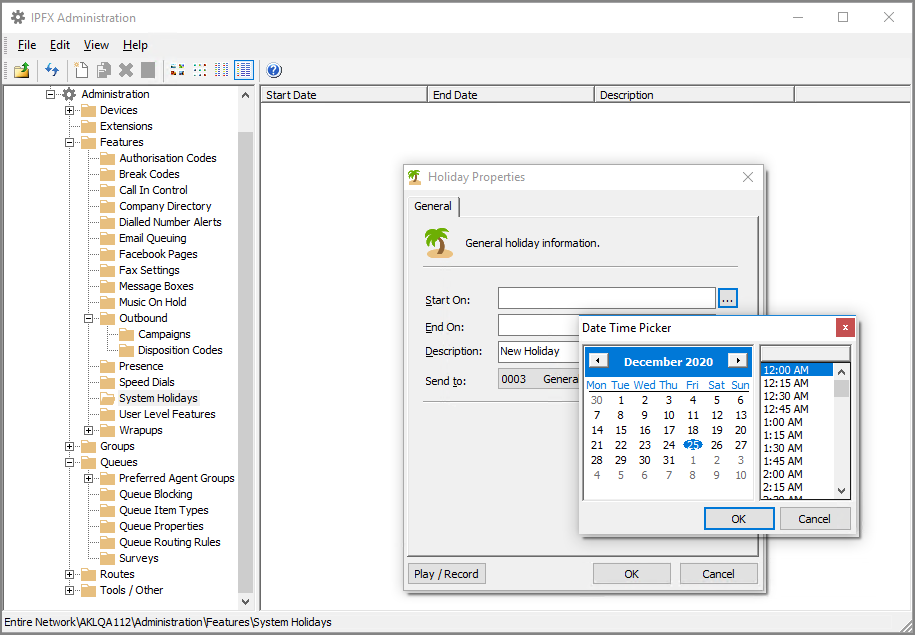Screen dimensions: 915x635
Task: Expand the Groups tree node
Action: pyautogui.click(x=69, y=446)
